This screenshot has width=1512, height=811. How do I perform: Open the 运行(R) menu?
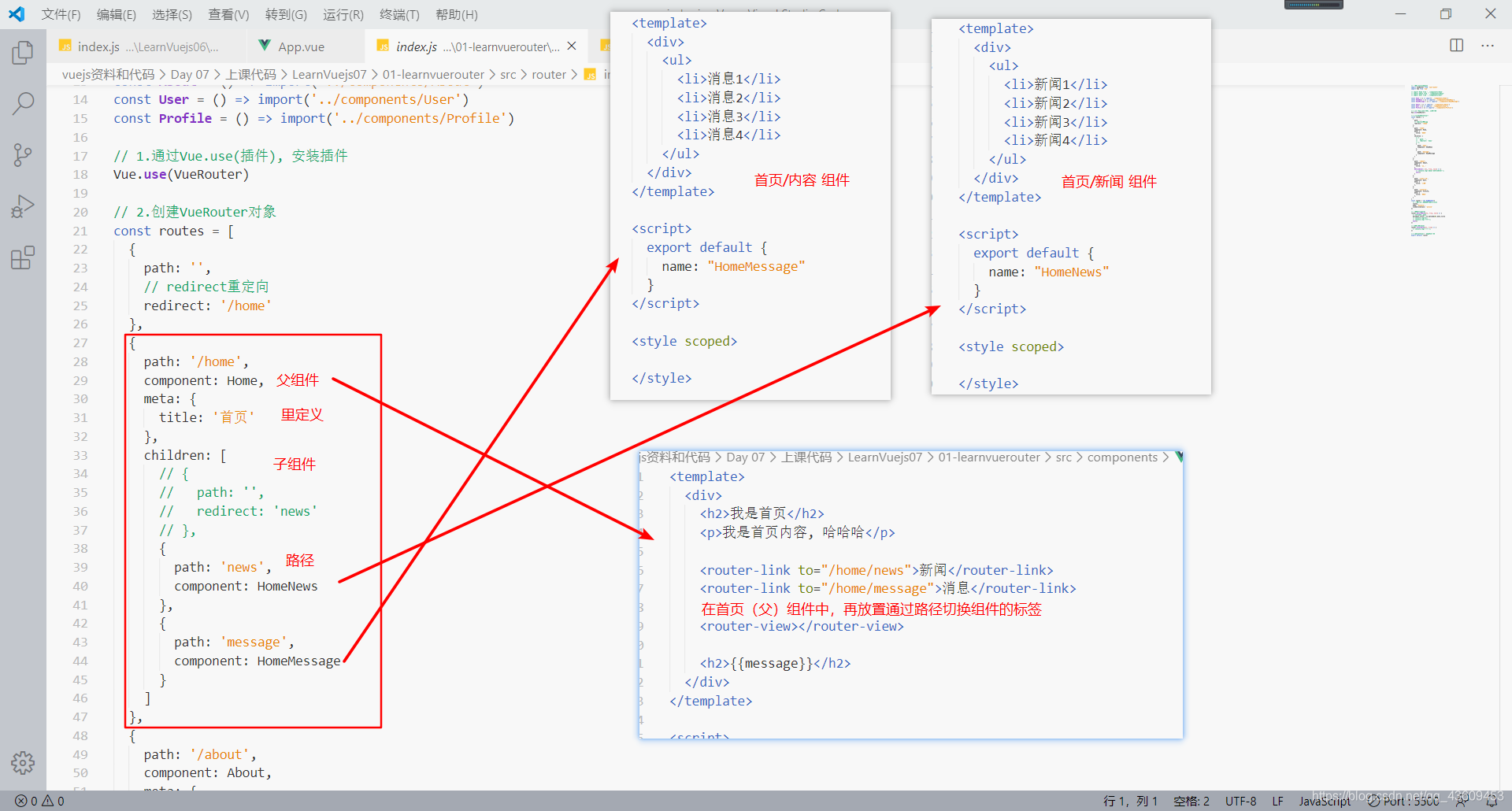343,14
